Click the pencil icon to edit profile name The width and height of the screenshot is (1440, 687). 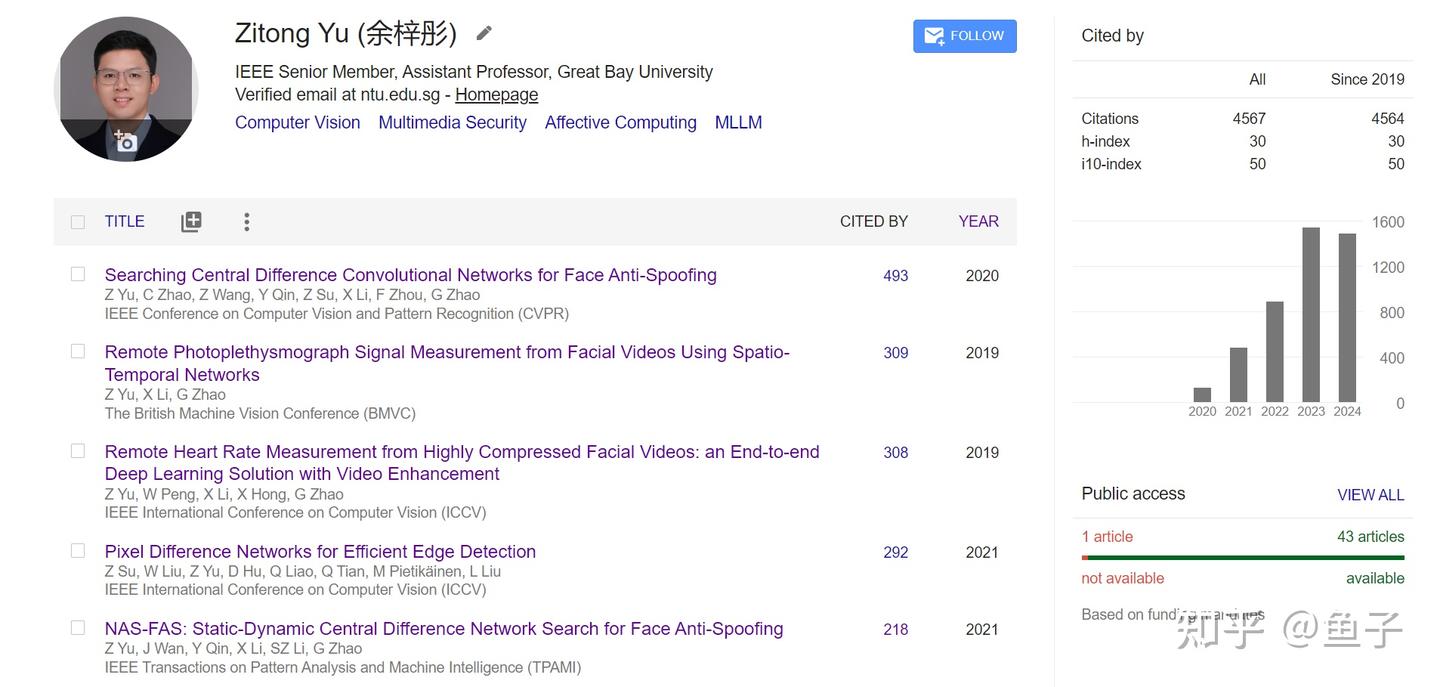click(x=483, y=32)
